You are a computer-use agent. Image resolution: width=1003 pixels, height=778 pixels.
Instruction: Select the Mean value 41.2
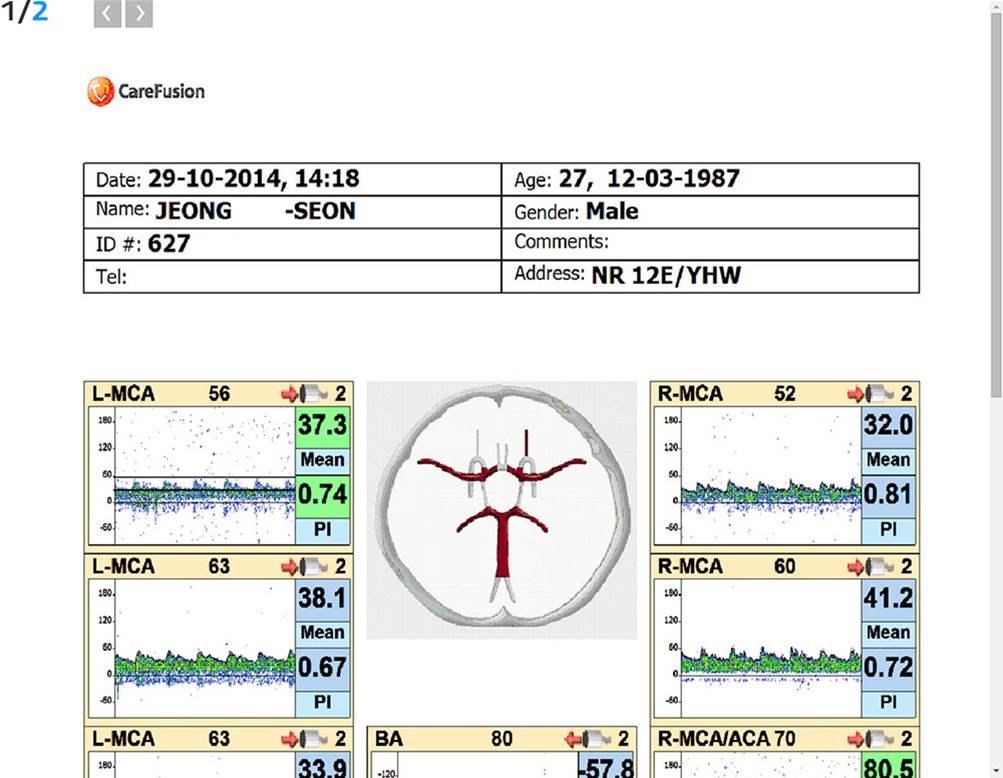point(888,598)
